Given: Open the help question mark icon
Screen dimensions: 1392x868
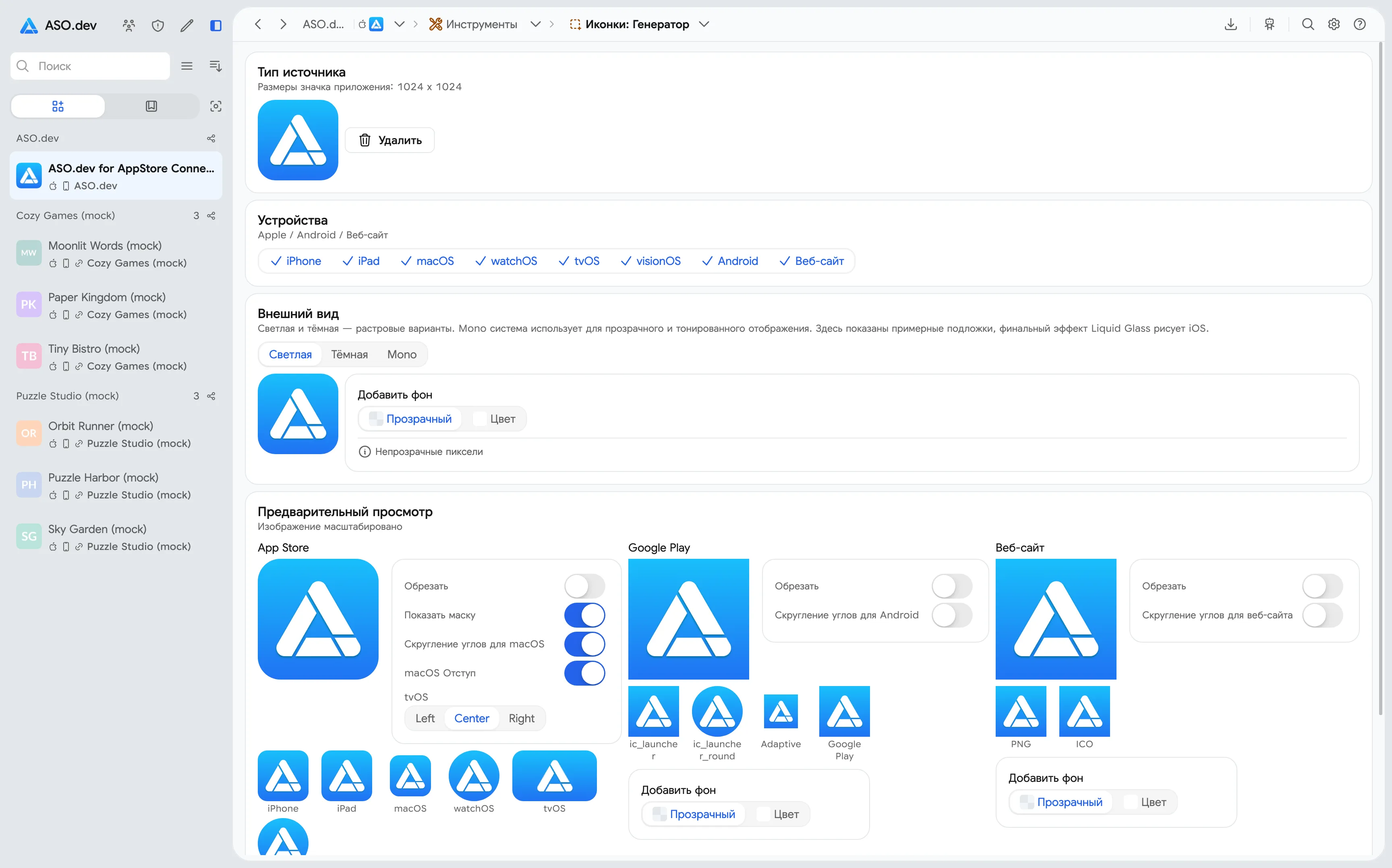Looking at the screenshot, I should pos(1360,24).
